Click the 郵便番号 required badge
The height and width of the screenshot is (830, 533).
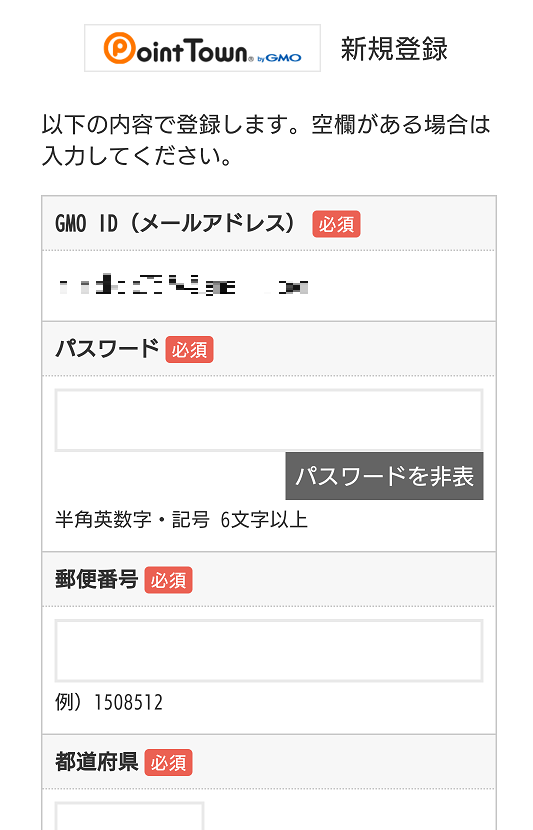168,580
